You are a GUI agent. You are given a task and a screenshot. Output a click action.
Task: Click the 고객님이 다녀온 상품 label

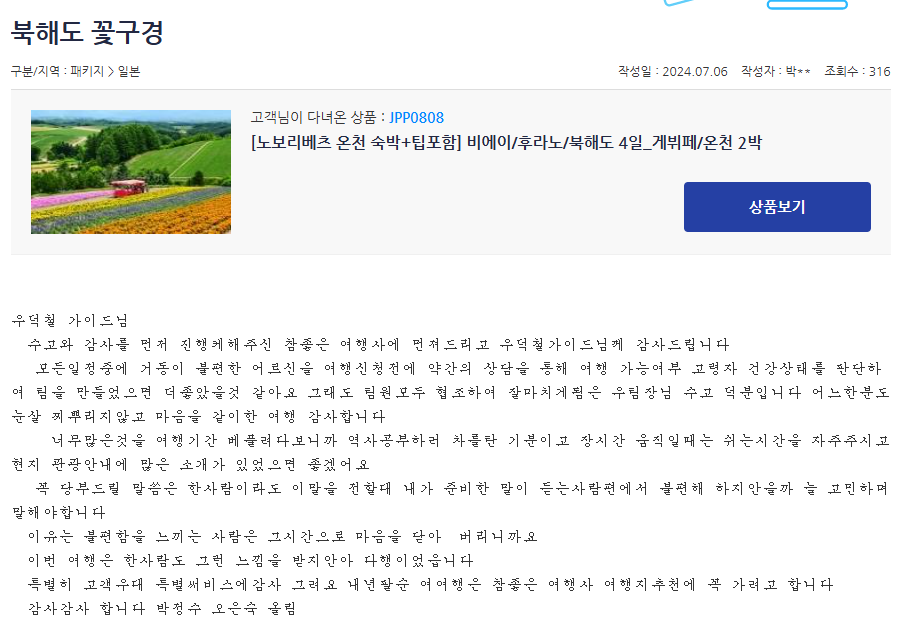(318, 117)
